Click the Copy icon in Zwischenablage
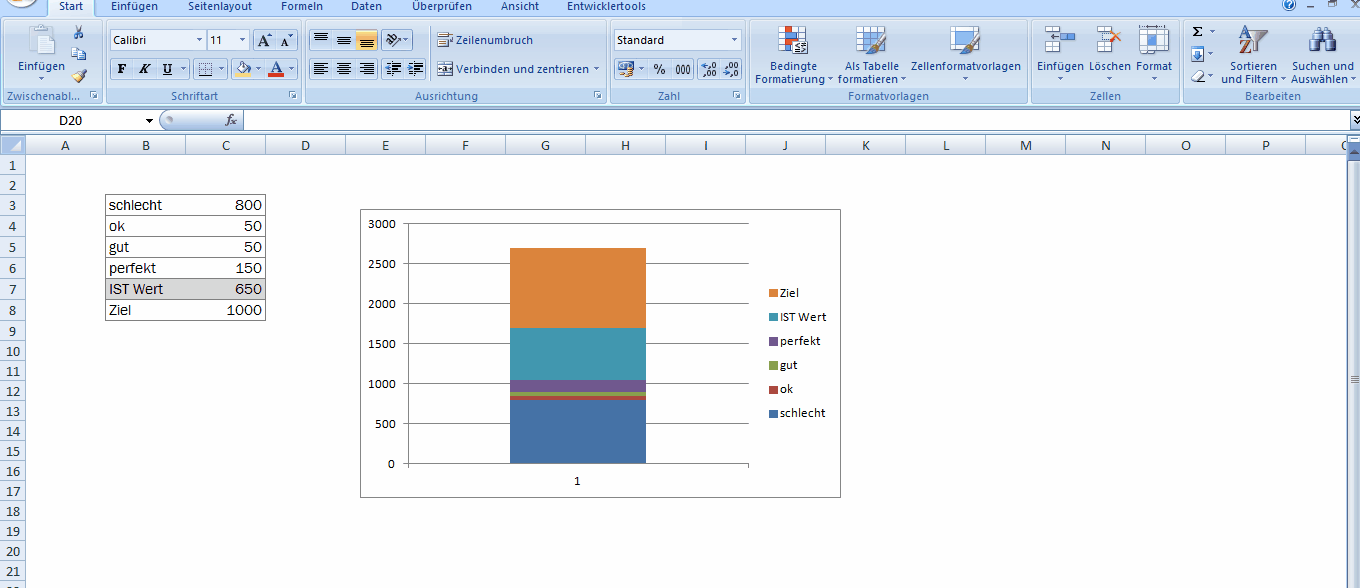 79,53
